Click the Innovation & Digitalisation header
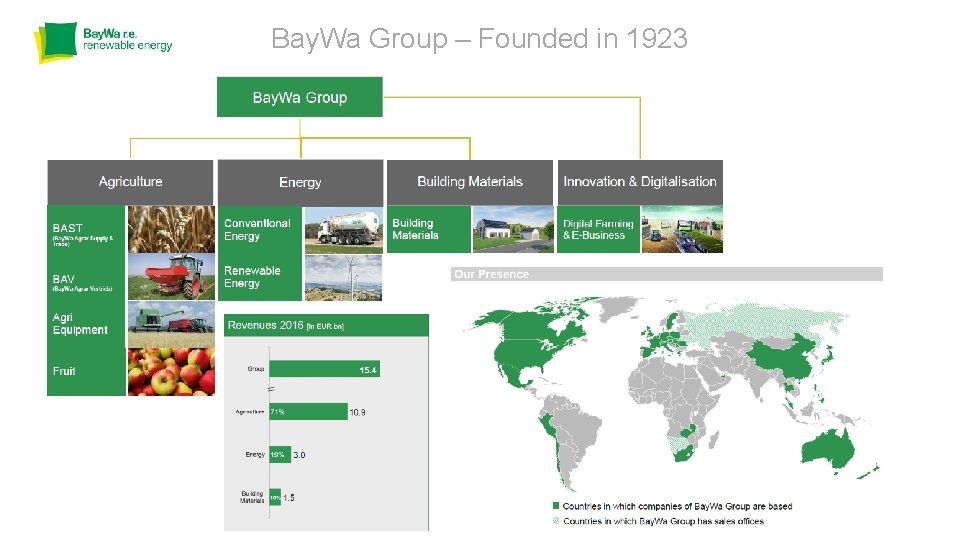Viewport: 960px width, 540px height. pyautogui.click(x=640, y=182)
